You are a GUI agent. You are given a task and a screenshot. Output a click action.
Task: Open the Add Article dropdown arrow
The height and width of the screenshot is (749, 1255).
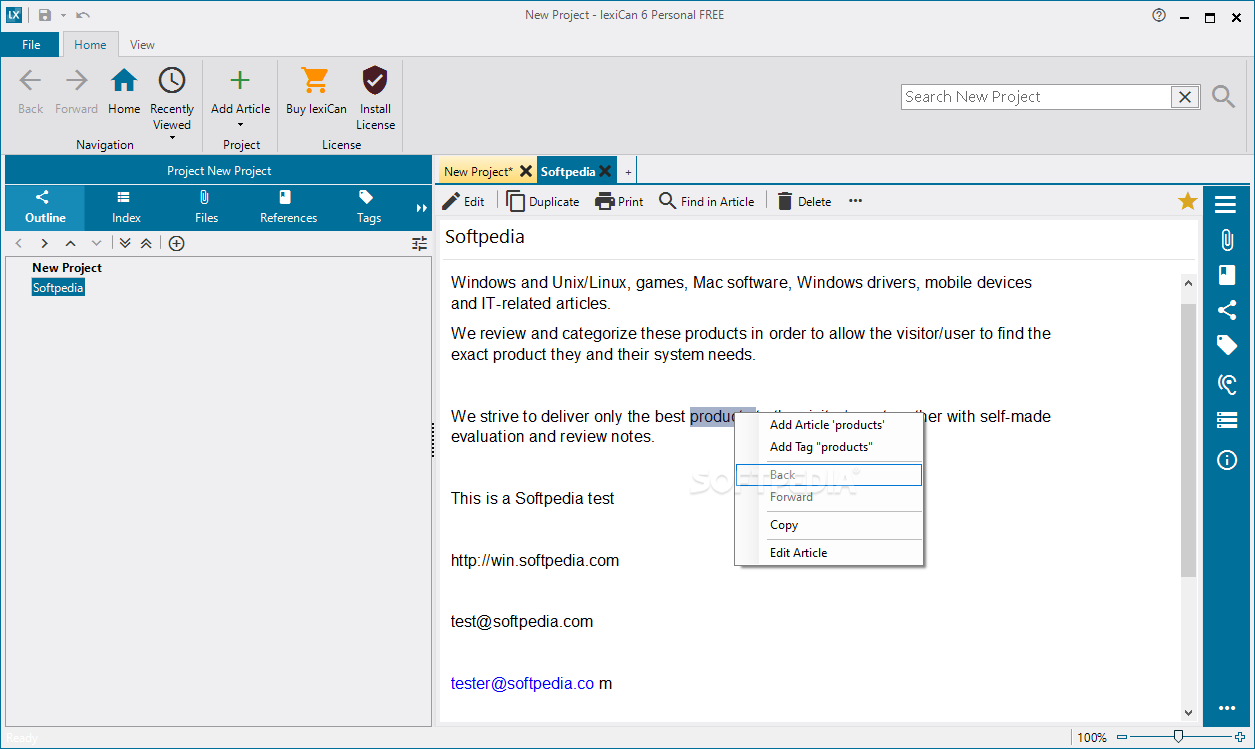pyautogui.click(x=240, y=125)
